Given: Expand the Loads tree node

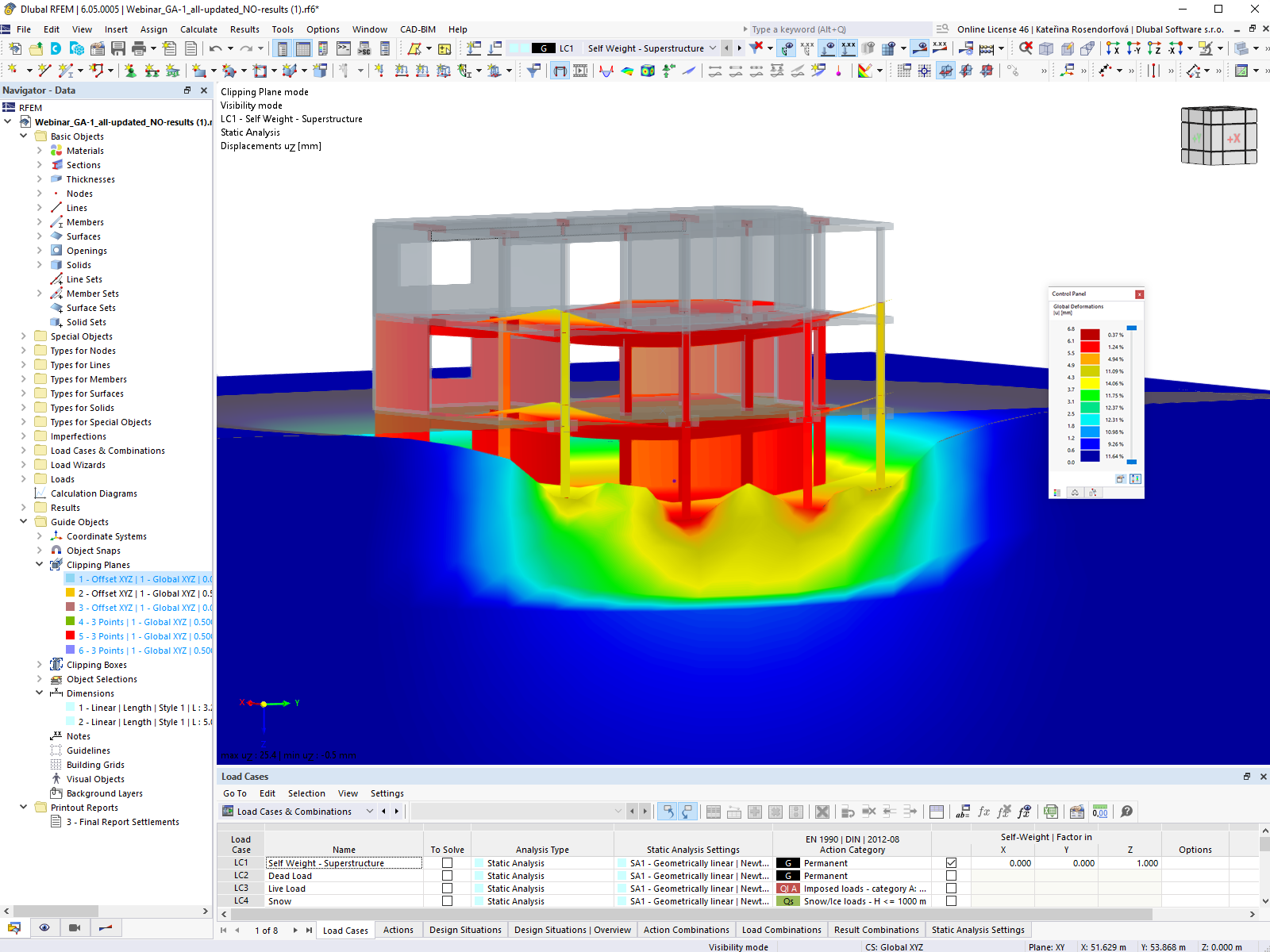Looking at the screenshot, I should click(x=25, y=479).
